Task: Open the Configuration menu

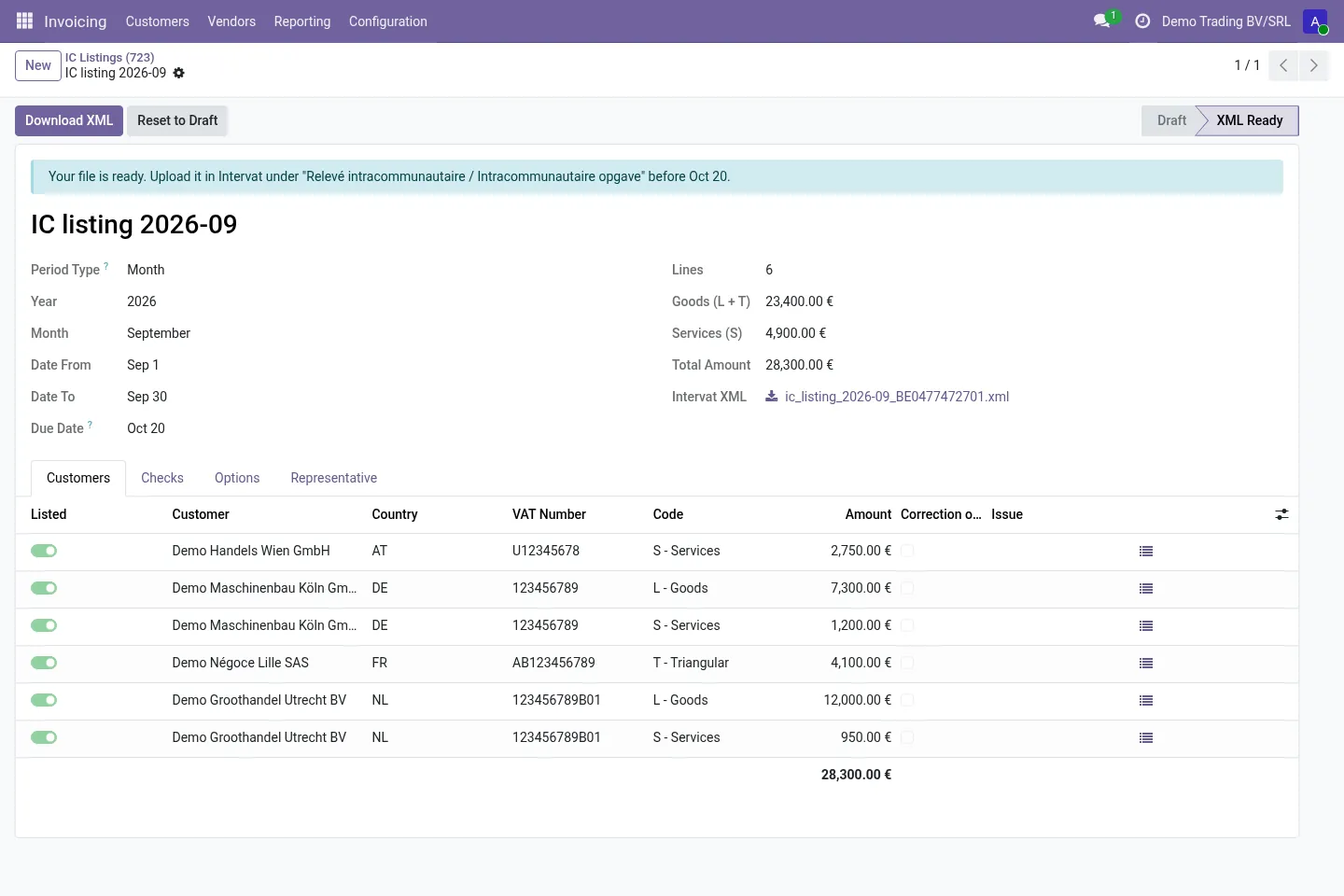Action: click(388, 21)
